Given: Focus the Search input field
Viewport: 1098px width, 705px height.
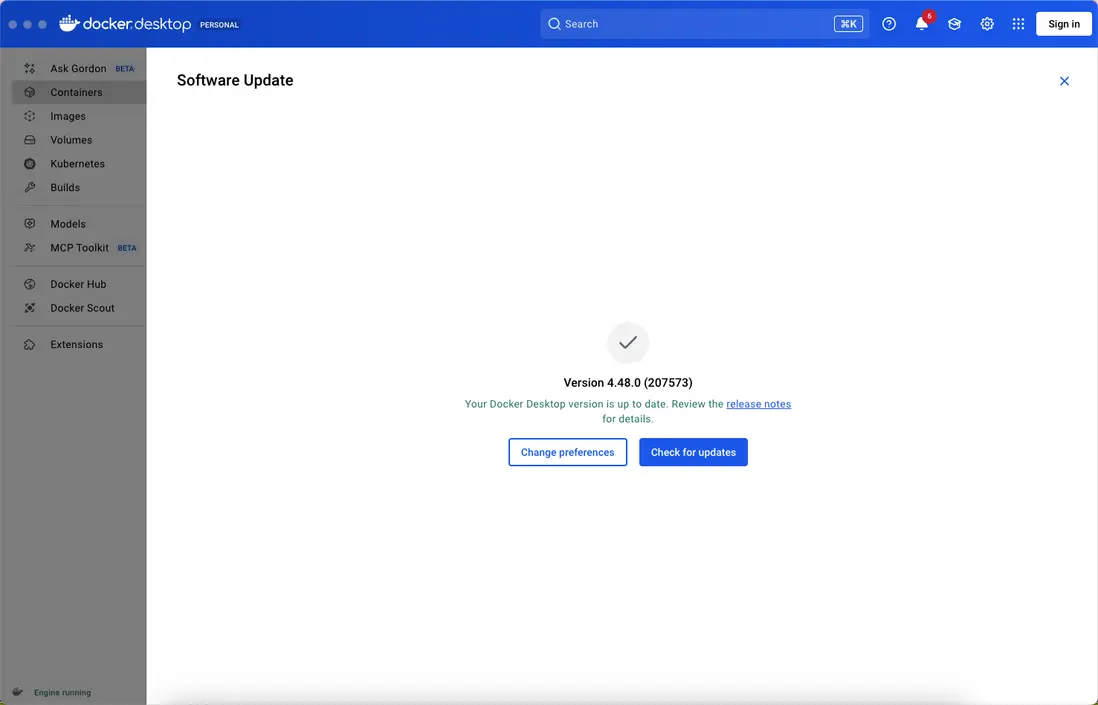Looking at the screenshot, I should (704, 24).
